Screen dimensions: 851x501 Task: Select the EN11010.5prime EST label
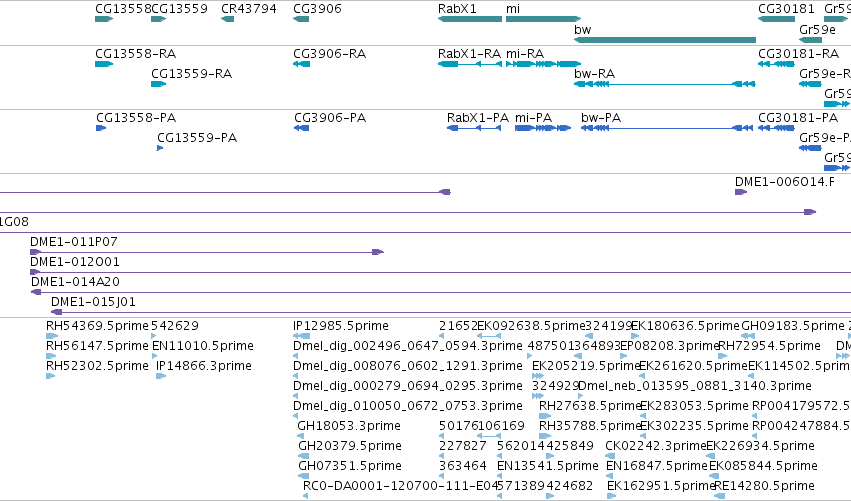coord(203,346)
